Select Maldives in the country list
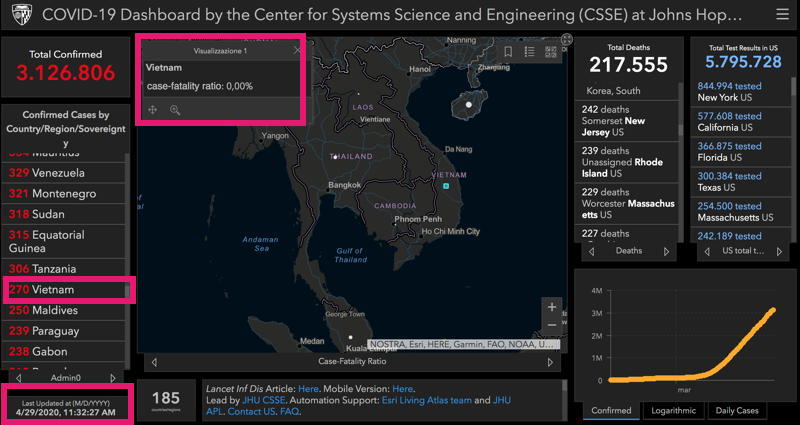This screenshot has width=800, height=425. point(64,310)
